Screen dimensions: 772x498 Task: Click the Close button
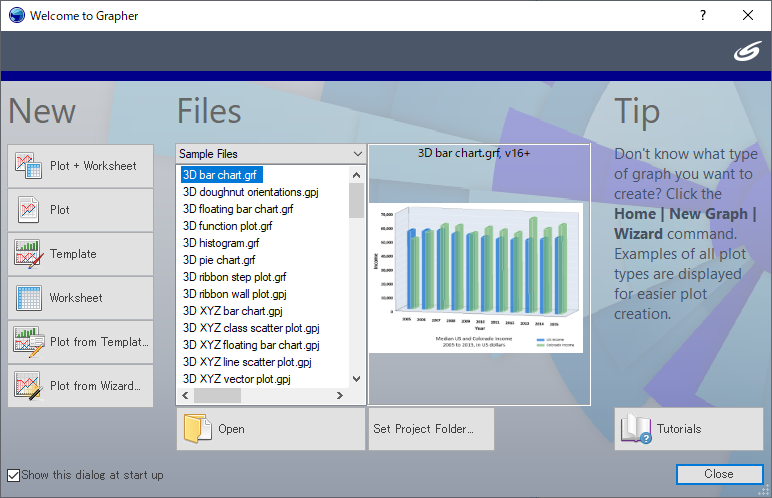point(719,474)
